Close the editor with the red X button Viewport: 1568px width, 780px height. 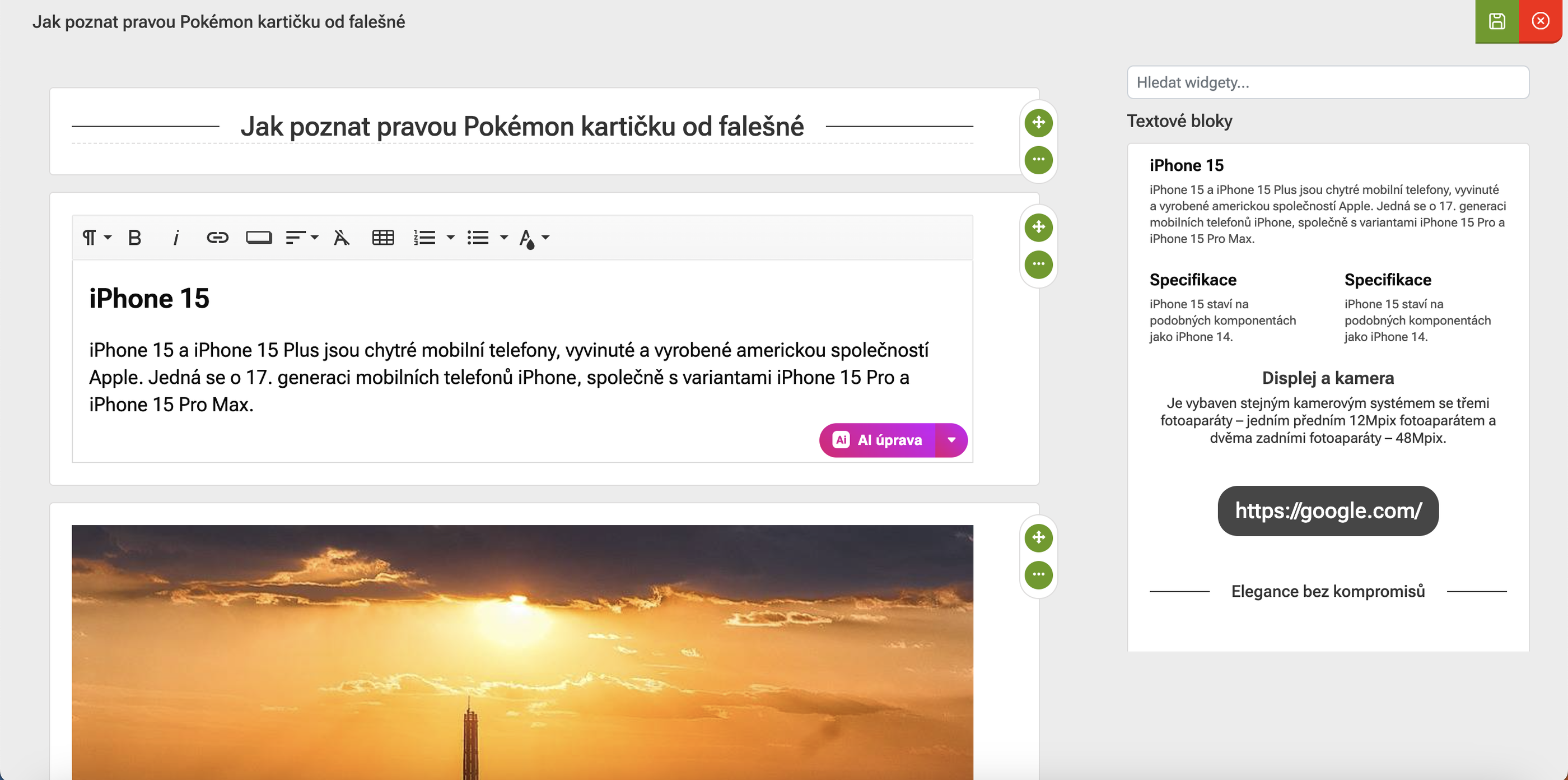pyautogui.click(x=1541, y=21)
